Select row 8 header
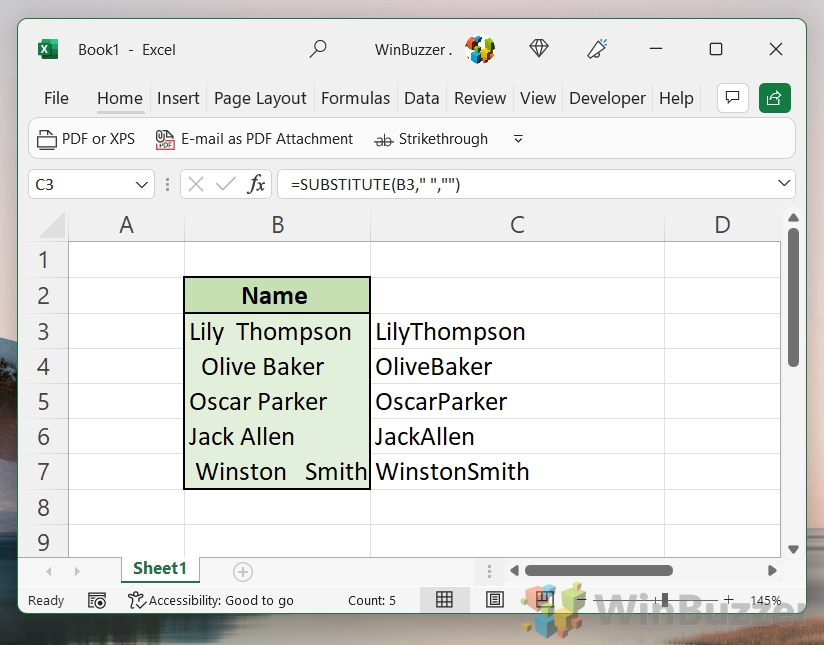Screen dimensions: 824x645 44,507
